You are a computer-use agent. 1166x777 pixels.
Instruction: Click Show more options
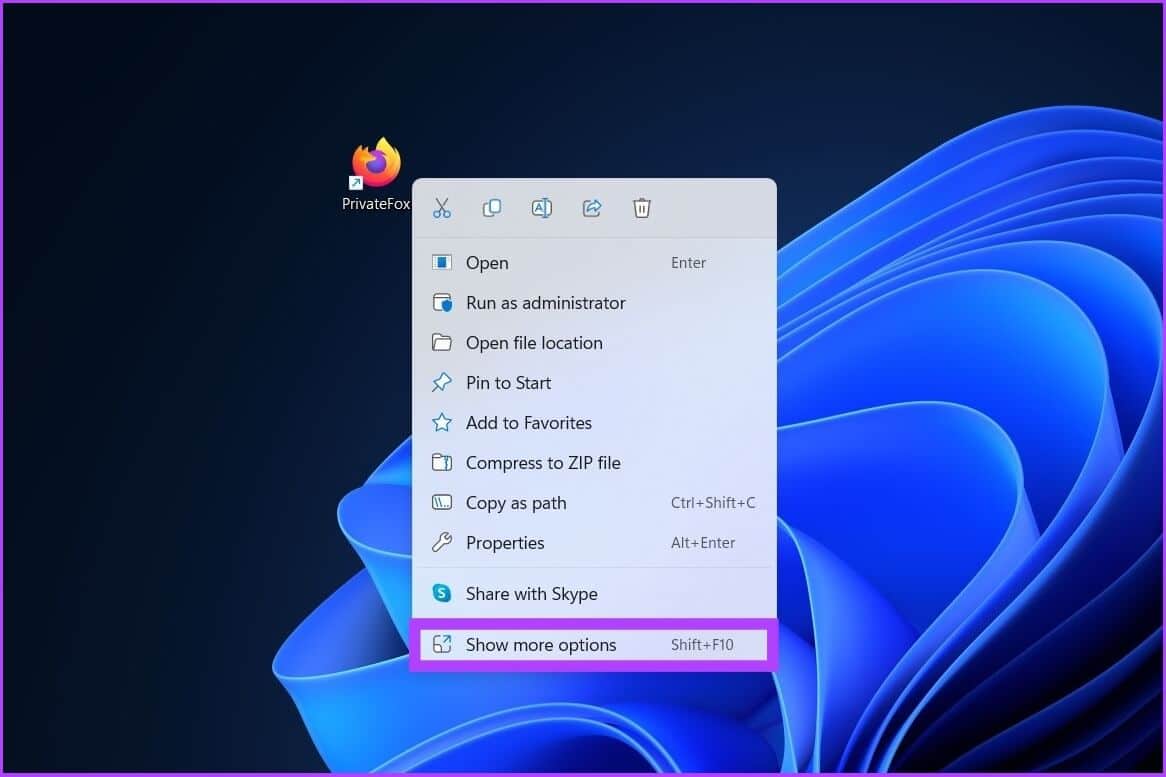(x=594, y=645)
